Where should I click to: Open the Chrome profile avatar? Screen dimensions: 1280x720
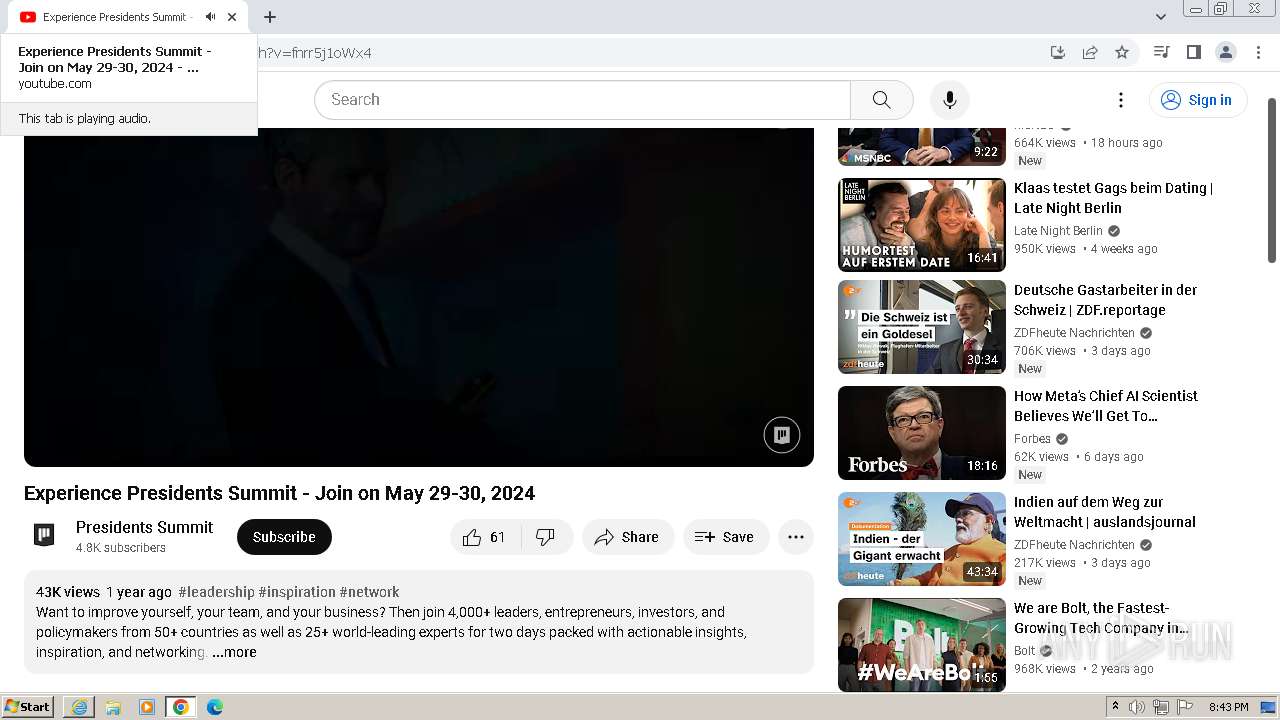tap(1225, 52)
